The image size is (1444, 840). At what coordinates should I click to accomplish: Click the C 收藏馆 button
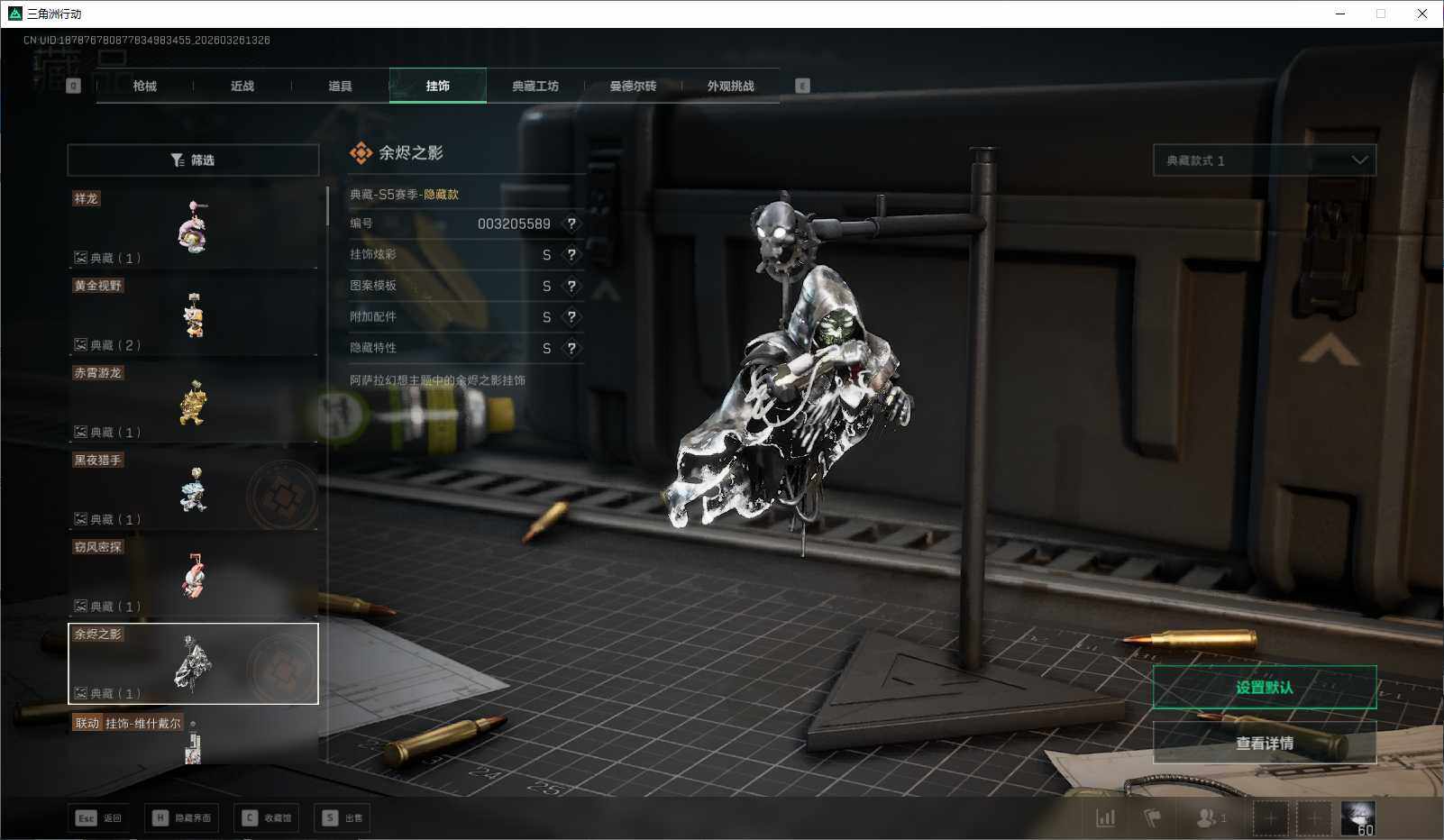point(267,817)
